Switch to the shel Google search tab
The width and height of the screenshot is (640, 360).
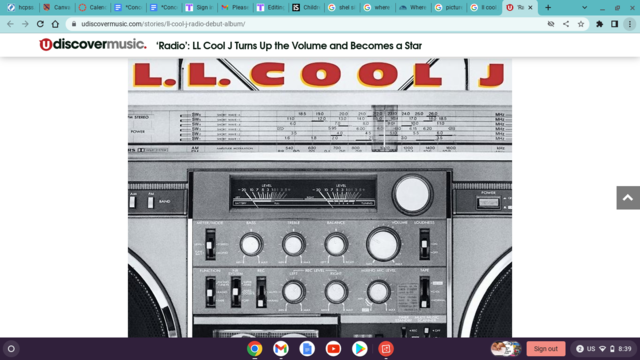[x=342, y=7]
